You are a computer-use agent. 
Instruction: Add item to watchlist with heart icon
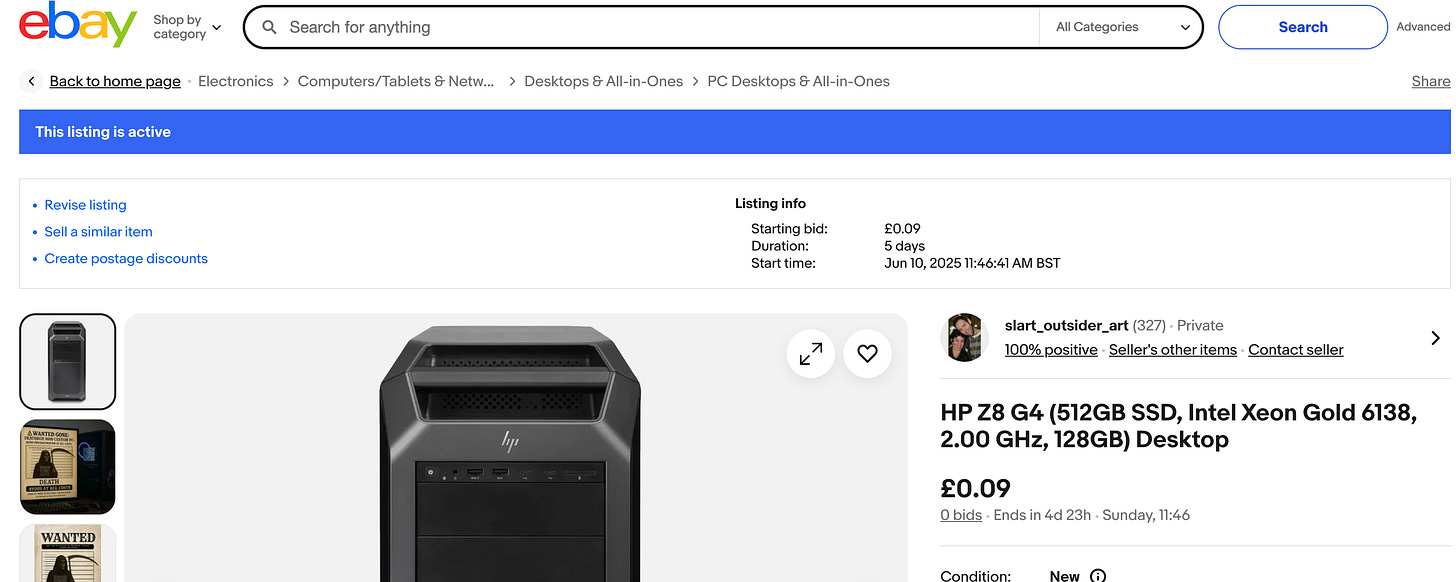[867, 353]
